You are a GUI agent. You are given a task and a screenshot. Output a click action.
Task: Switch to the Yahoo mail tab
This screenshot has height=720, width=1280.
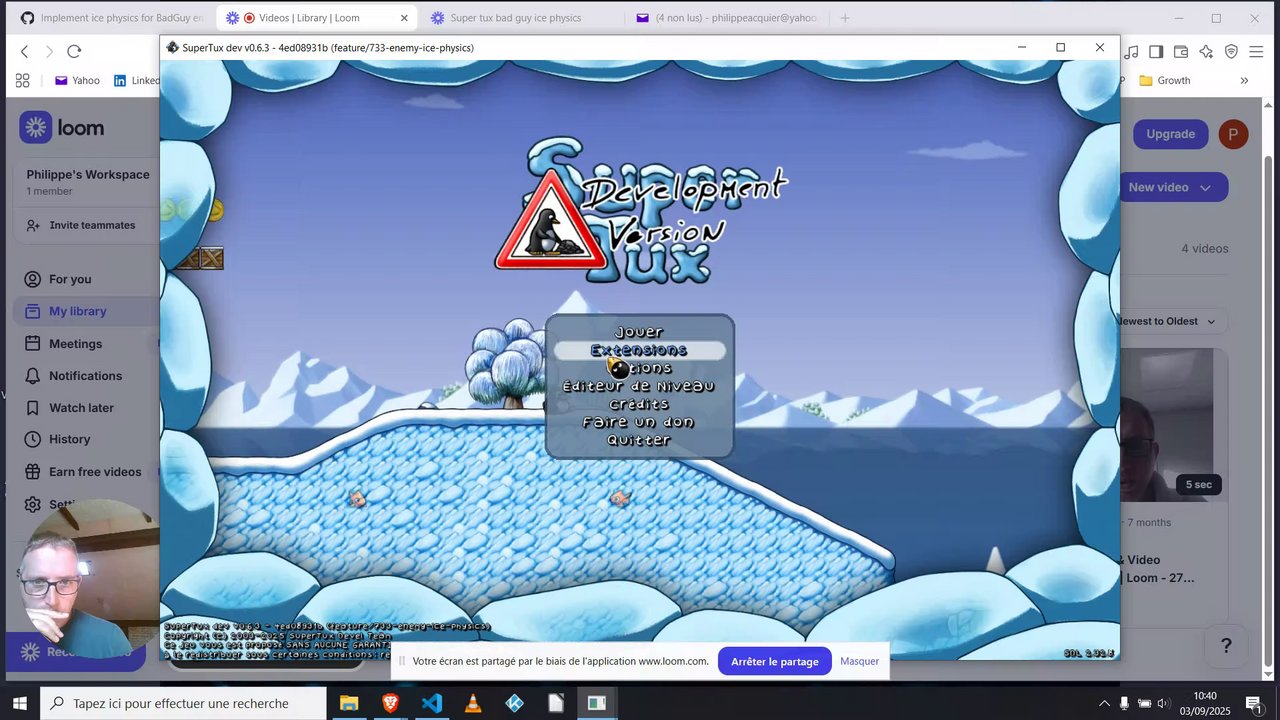tap(728, 18)
